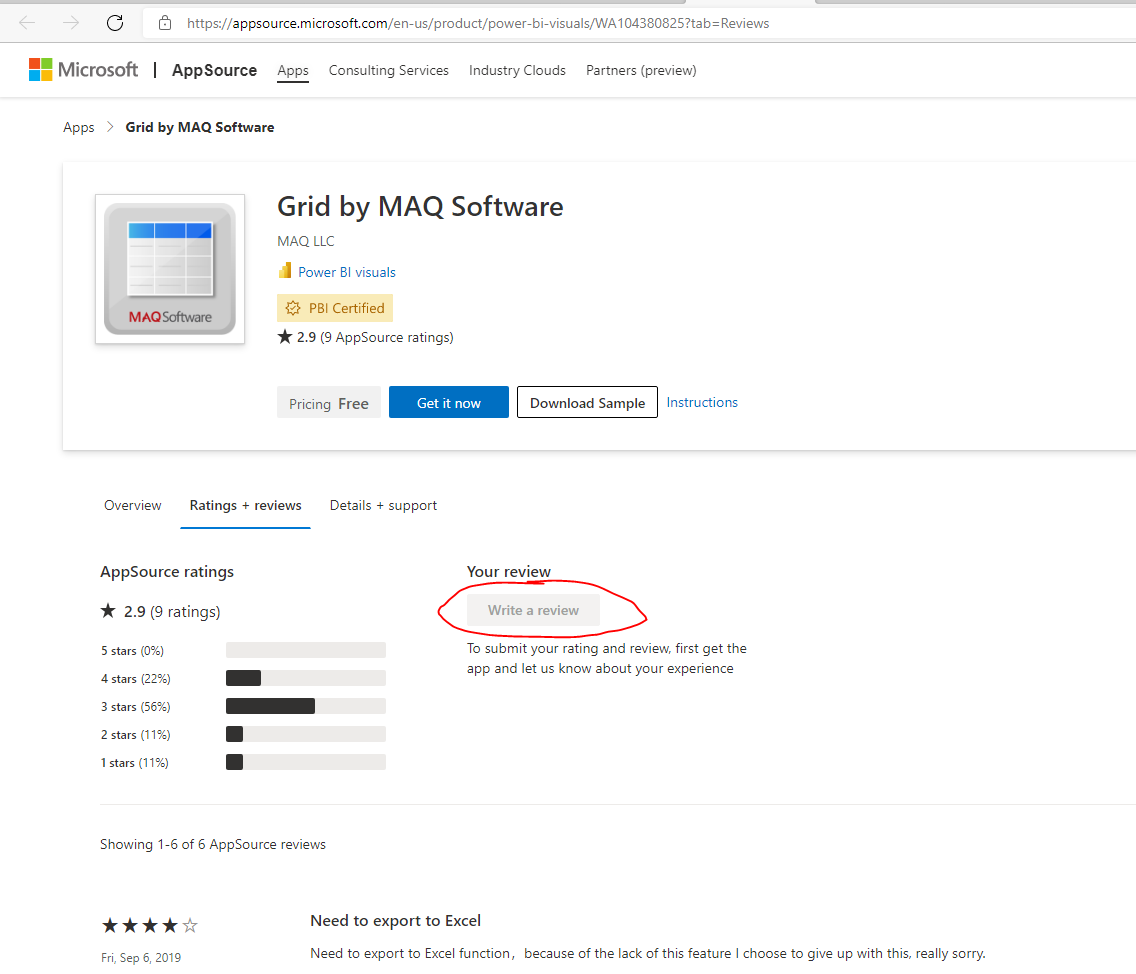The image size is (1136, 974).
Task: Open the Instructions link
Action: (x=702, y=402)
